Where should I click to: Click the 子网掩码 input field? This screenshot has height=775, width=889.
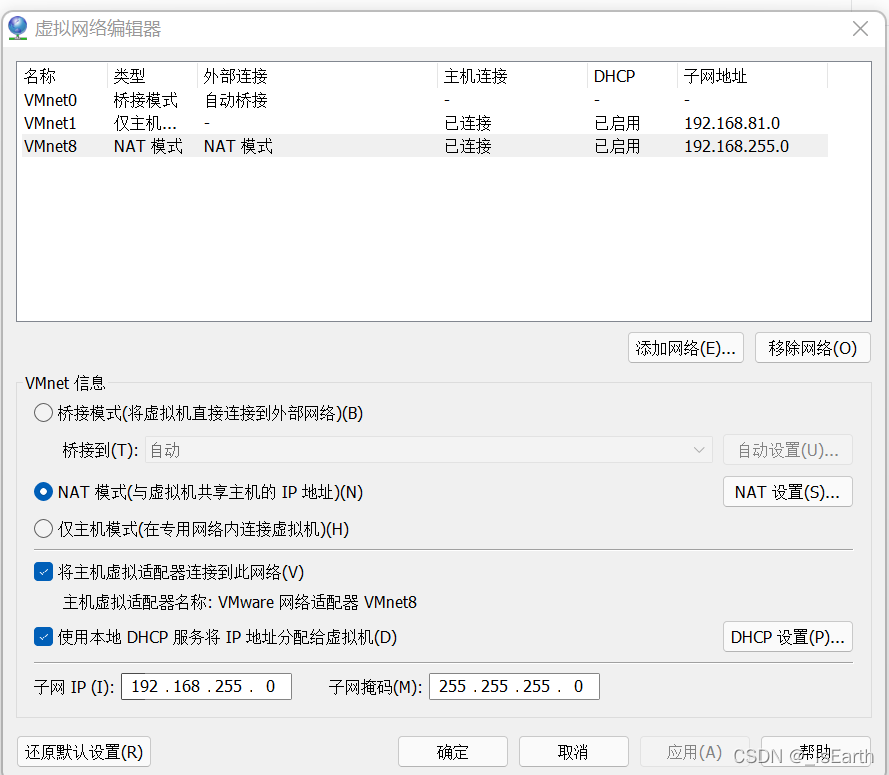coord(514,686)
